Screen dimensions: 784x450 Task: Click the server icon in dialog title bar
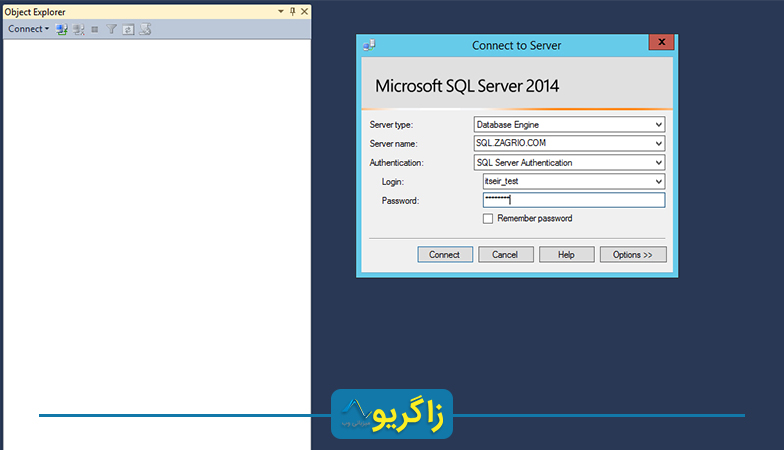tap(369, 45)
